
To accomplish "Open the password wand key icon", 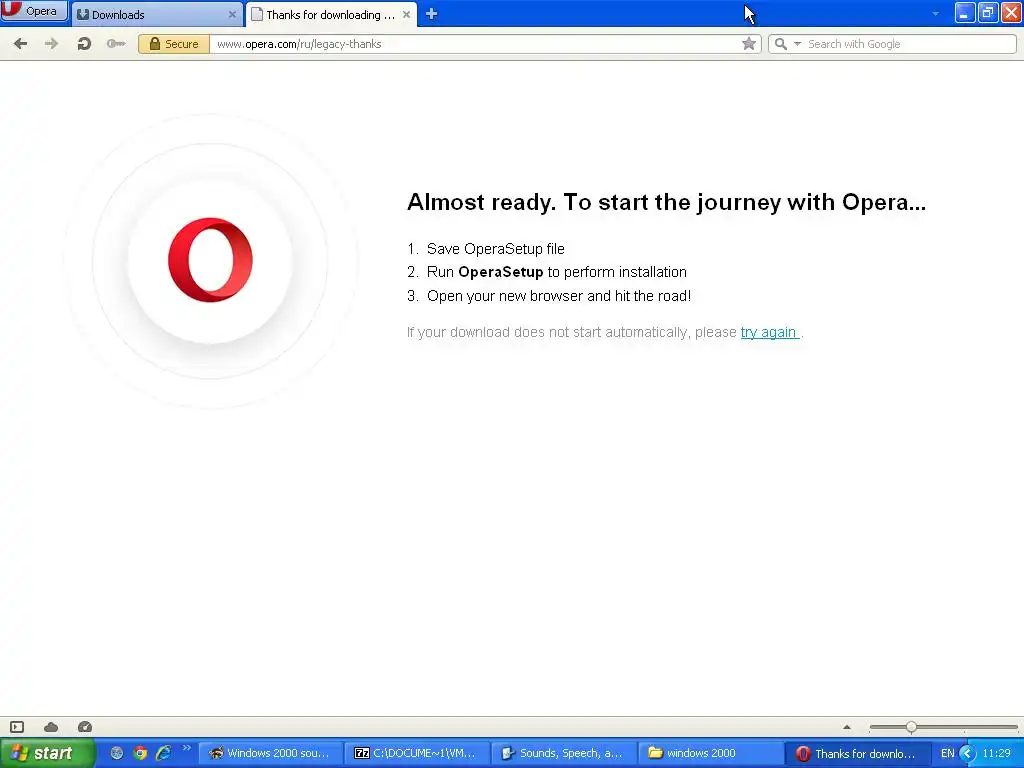I will (x=116, y=44).
